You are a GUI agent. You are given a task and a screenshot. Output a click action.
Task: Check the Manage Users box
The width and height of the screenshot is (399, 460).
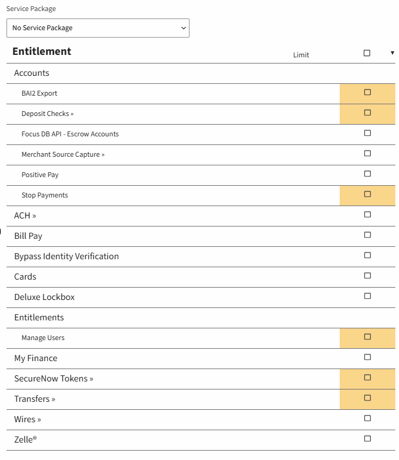coord(367,337)
